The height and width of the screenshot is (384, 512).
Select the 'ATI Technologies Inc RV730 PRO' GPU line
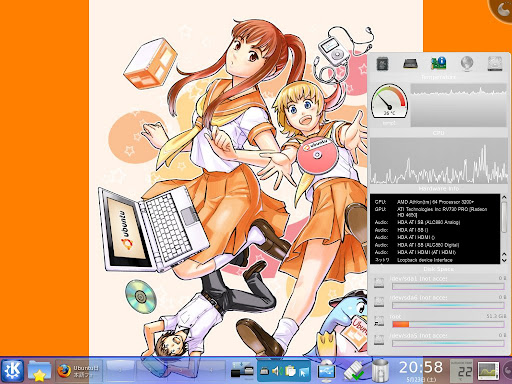click(442, 212)
